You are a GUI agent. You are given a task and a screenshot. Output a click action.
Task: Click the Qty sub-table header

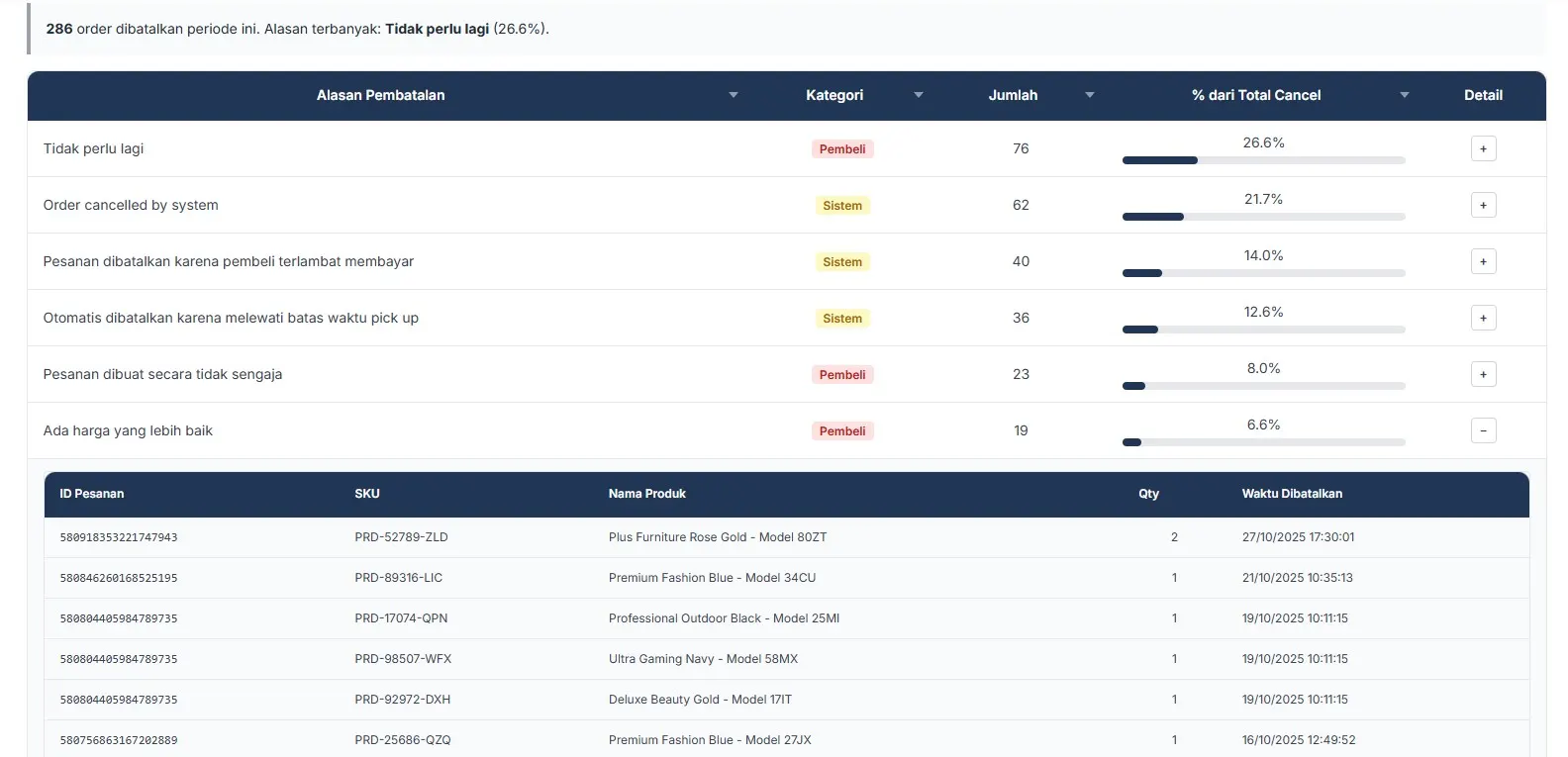tap(1148, 494)
